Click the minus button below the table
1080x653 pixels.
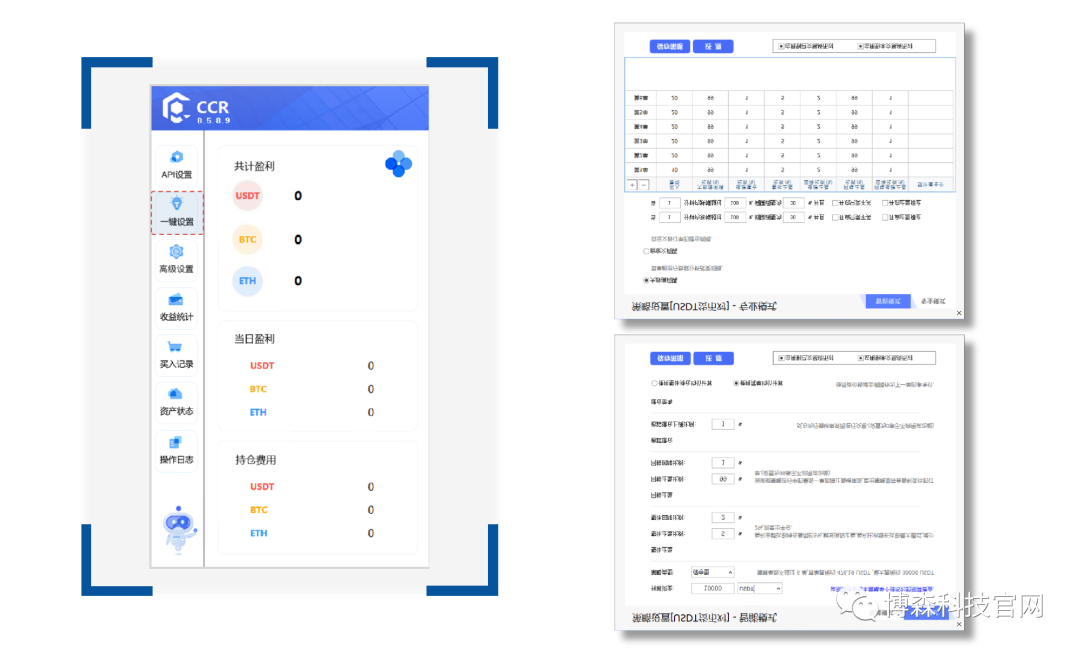pyautogui.click(x=644, y=185)
